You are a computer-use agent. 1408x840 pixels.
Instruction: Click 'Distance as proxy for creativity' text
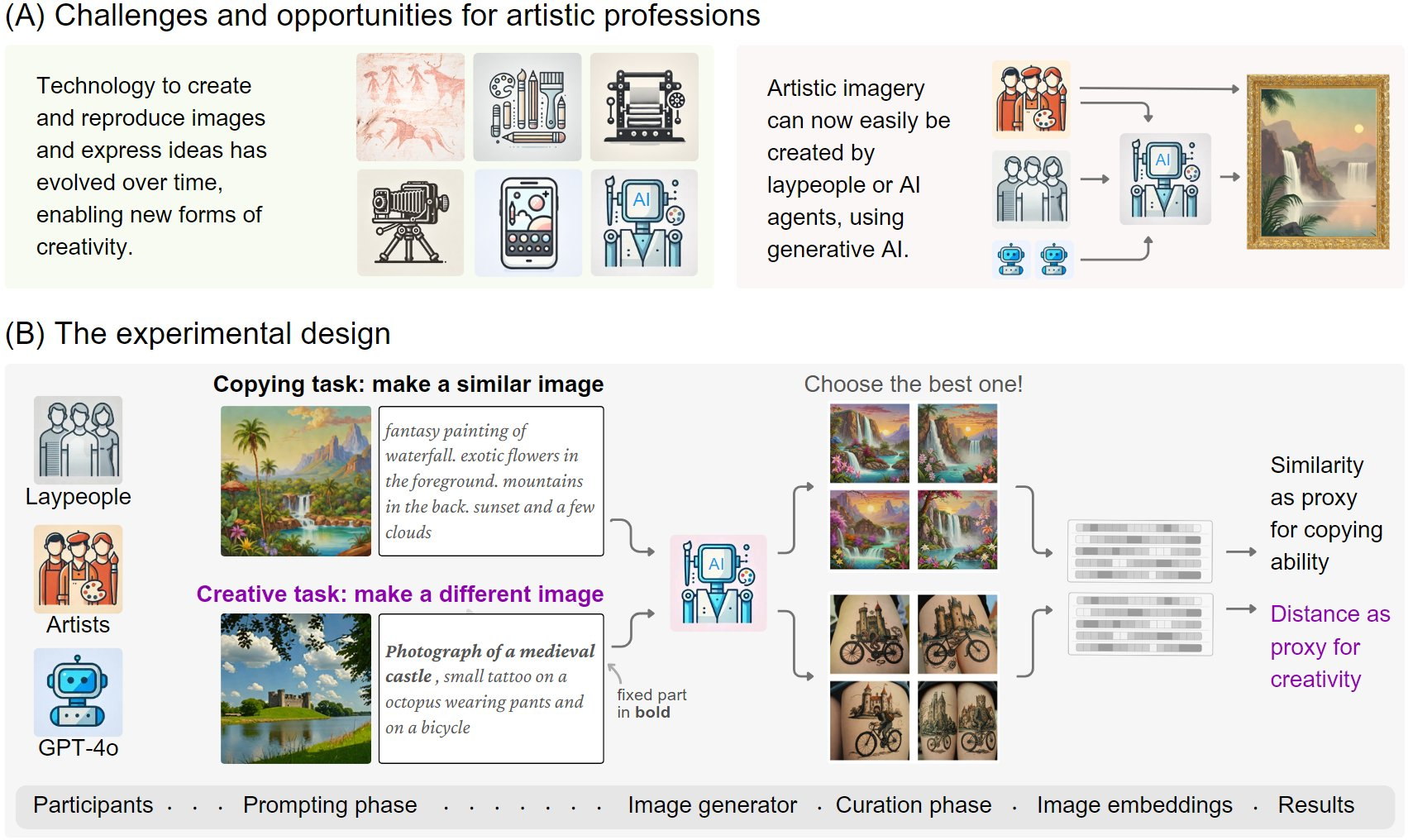(1329, 647)
